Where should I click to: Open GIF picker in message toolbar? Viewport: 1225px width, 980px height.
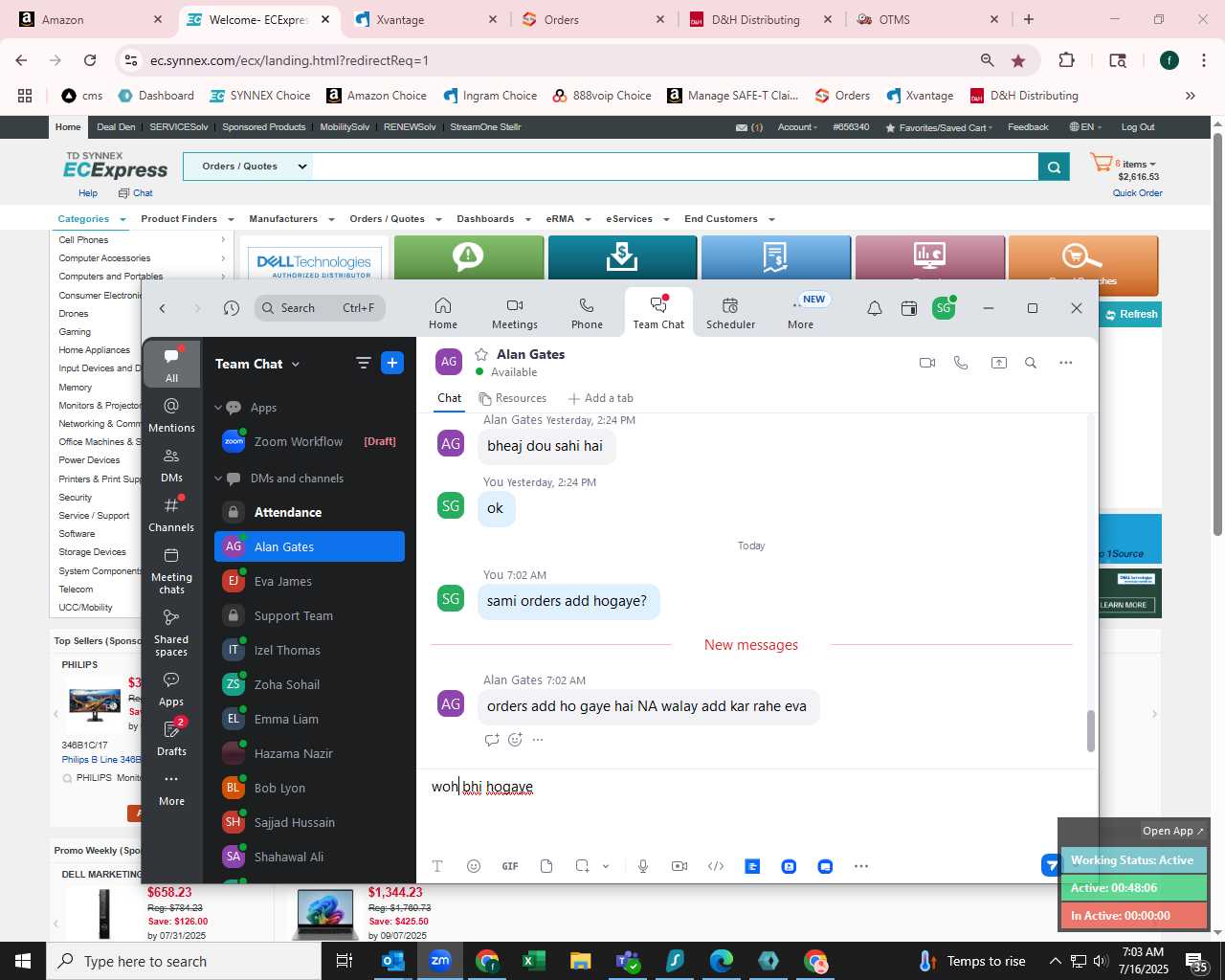(510, 866)
